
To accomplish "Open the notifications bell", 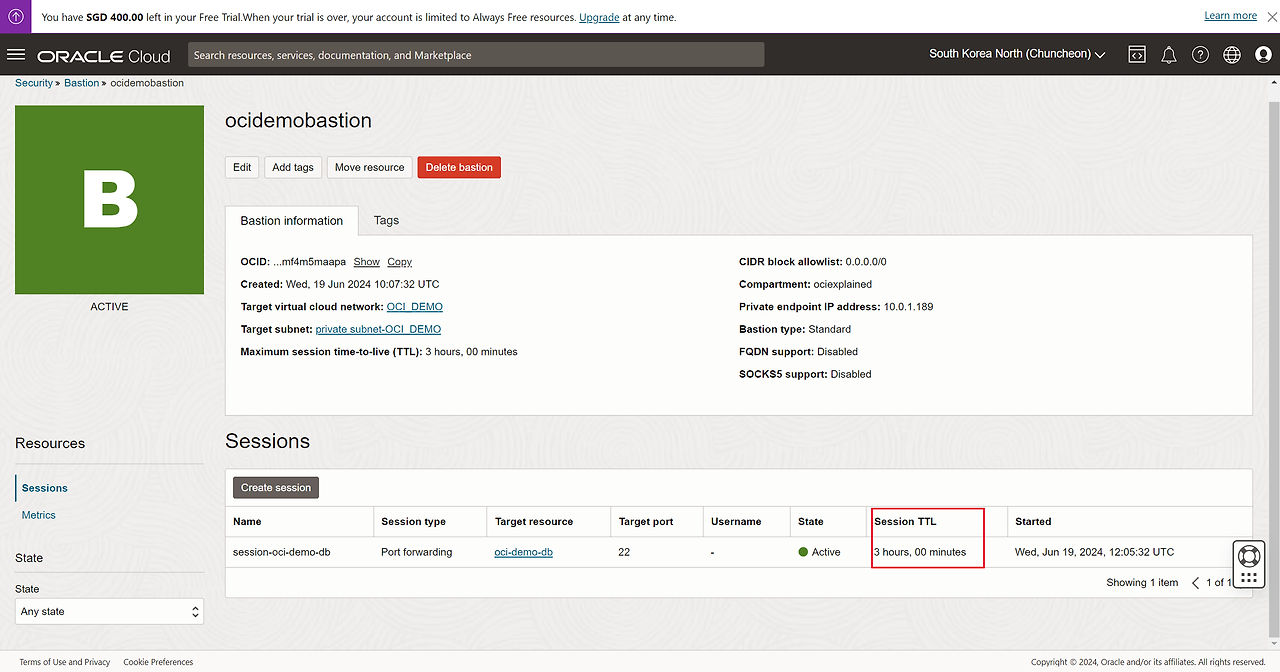I will (x=1168, y=55).
